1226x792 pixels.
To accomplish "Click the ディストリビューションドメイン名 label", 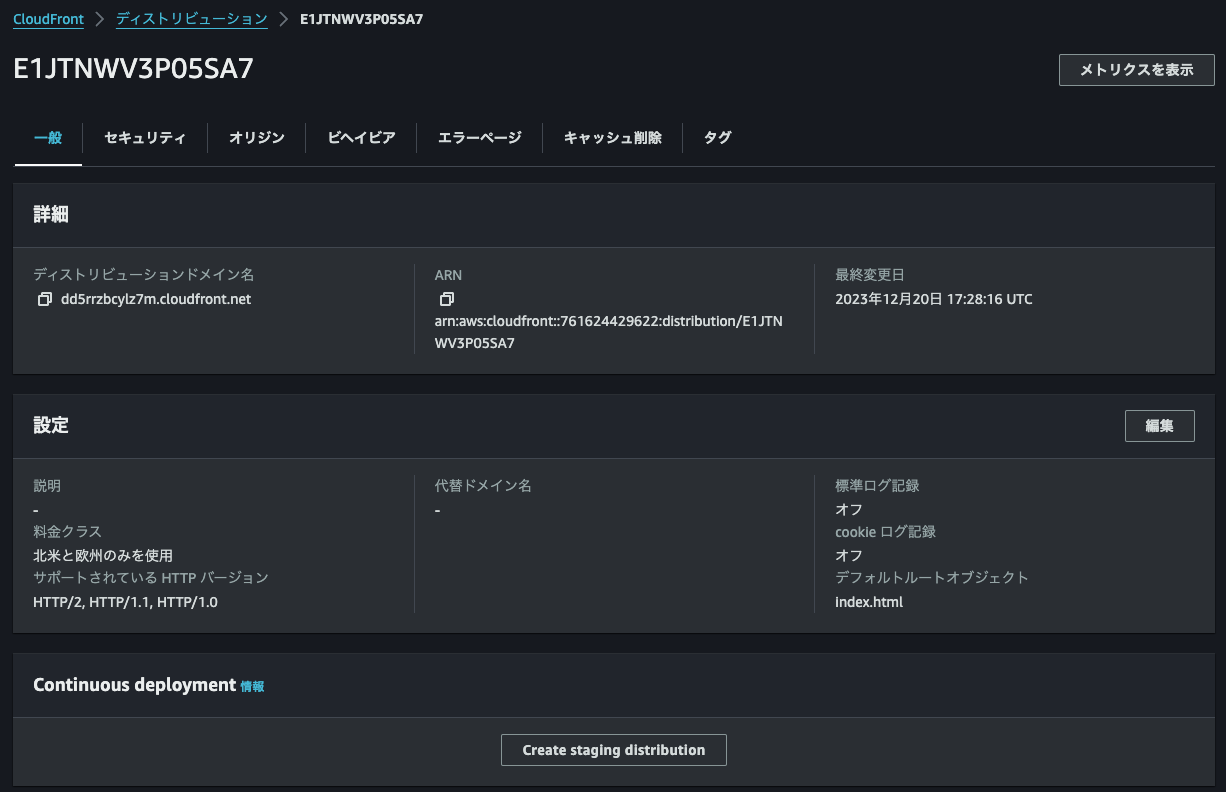I will pyautogui.click(x=144, y=274).
